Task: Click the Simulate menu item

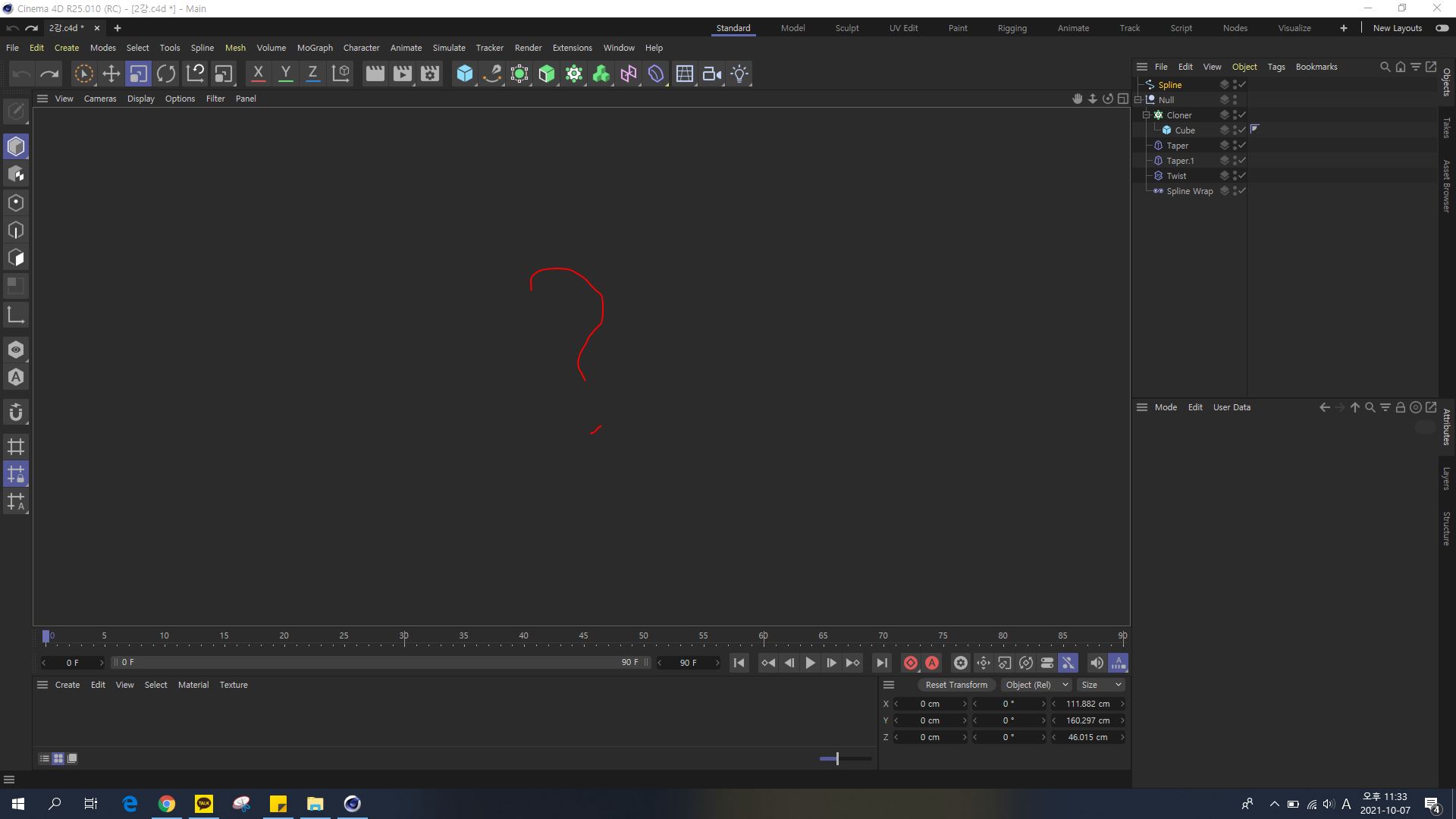Action: point(450,47)
